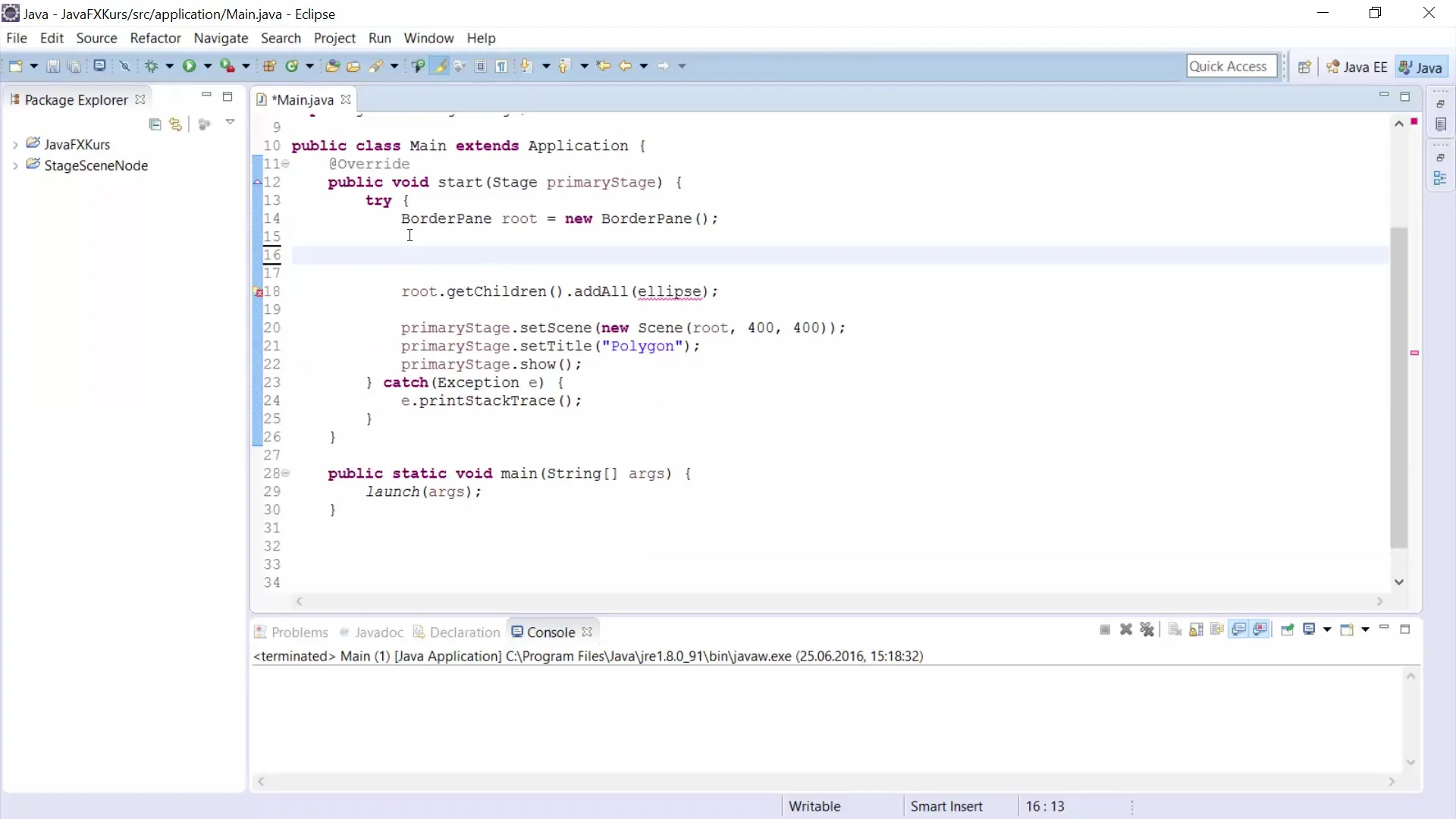
Task: Maximize the editor area
Action: tap(1405, 97)
